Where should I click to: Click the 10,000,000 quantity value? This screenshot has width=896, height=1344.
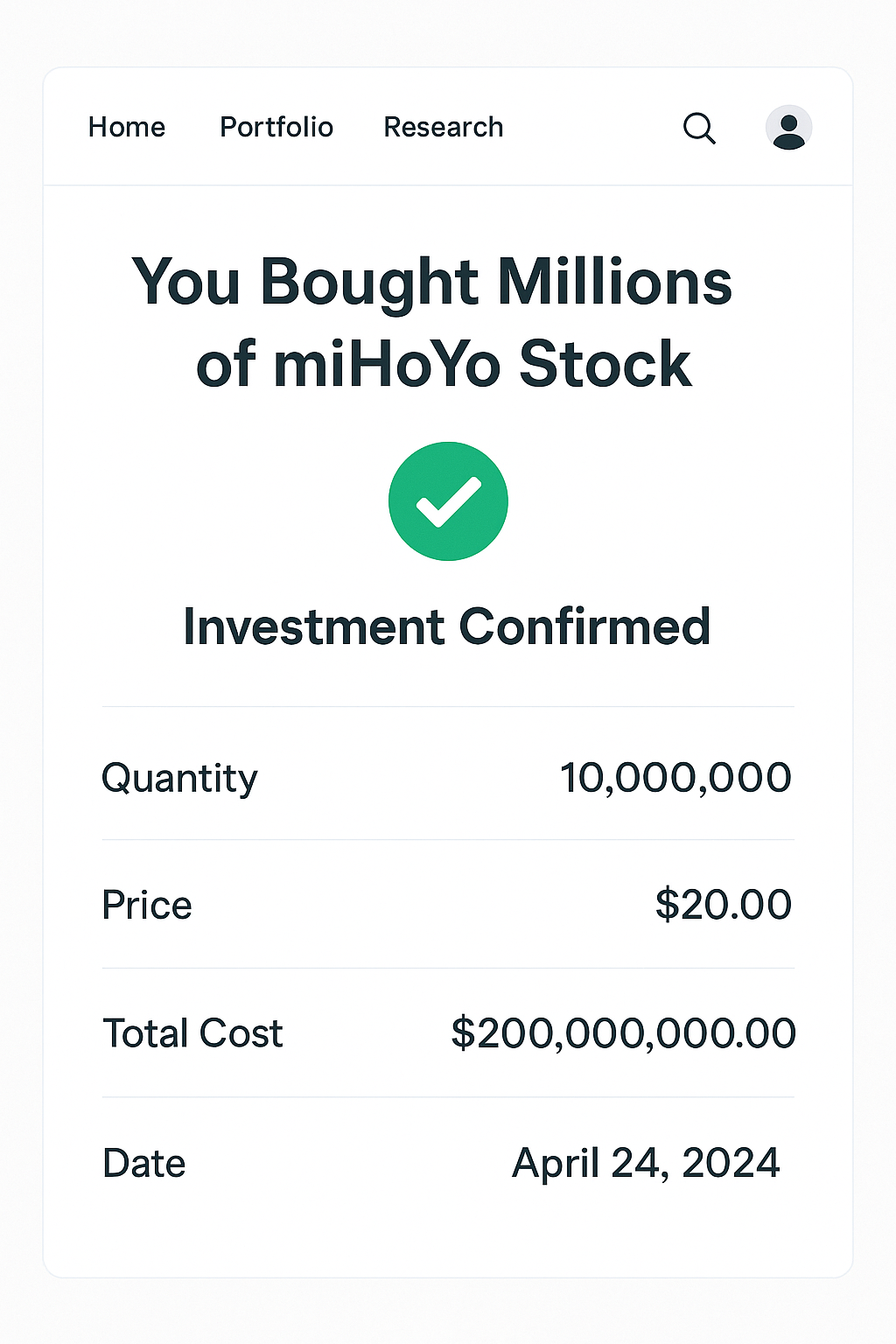click(675, 778)
